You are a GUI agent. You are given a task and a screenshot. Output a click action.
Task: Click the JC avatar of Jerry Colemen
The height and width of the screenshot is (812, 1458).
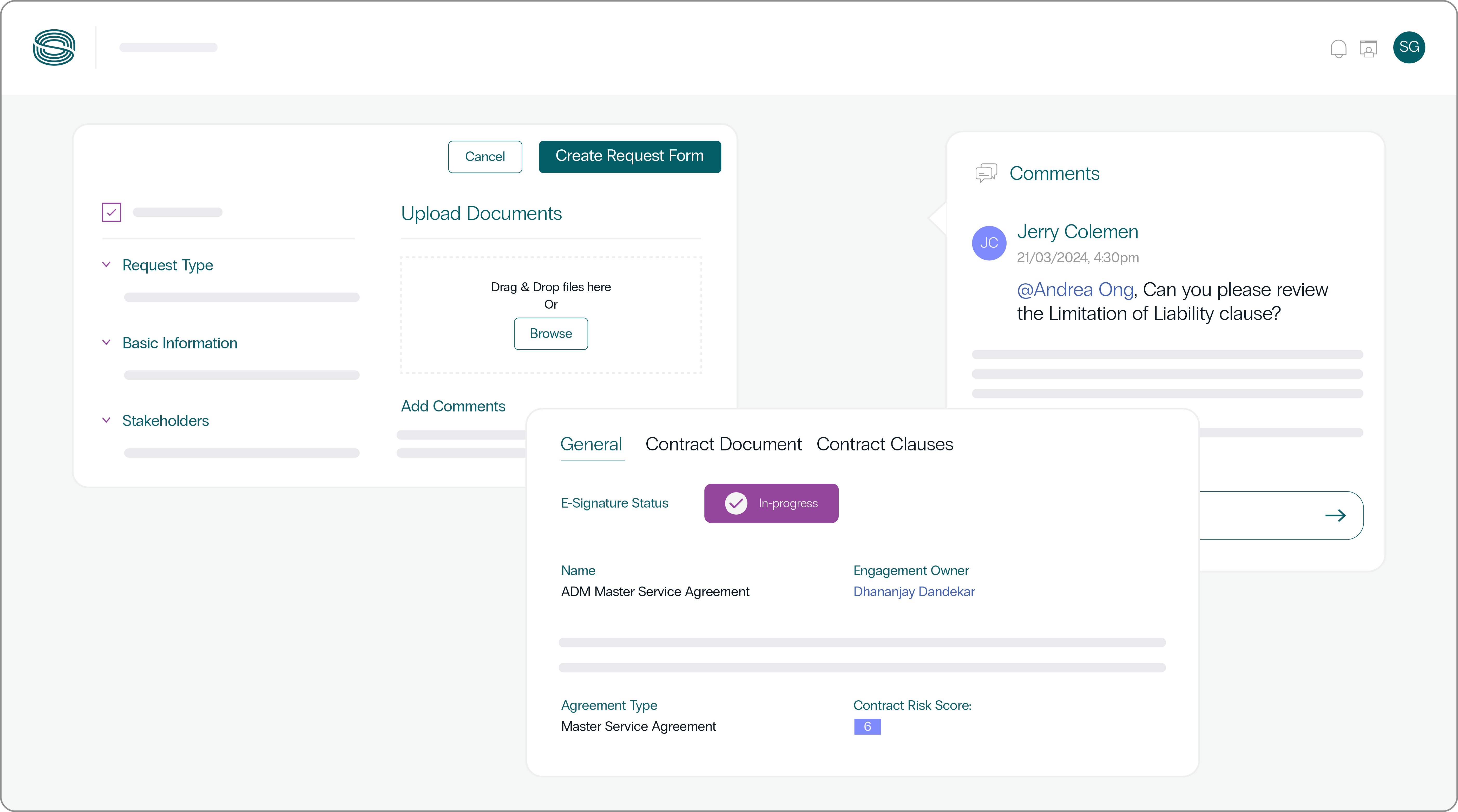(x=989, y=243)
